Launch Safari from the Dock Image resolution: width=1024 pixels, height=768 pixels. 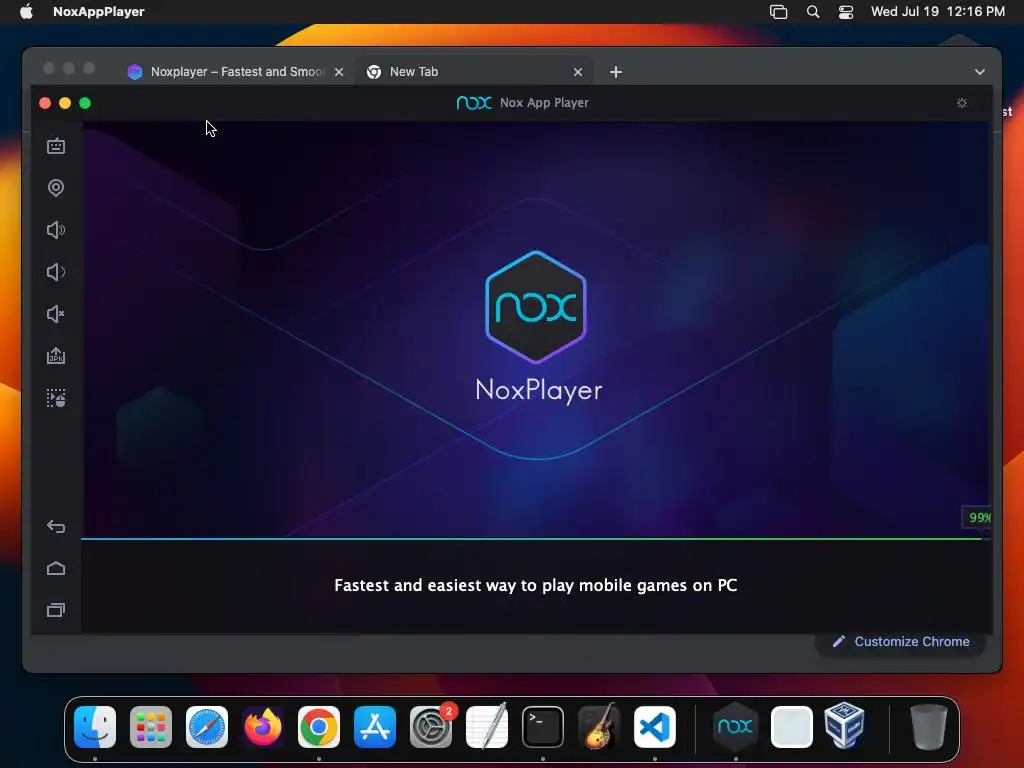pos(207,727)
